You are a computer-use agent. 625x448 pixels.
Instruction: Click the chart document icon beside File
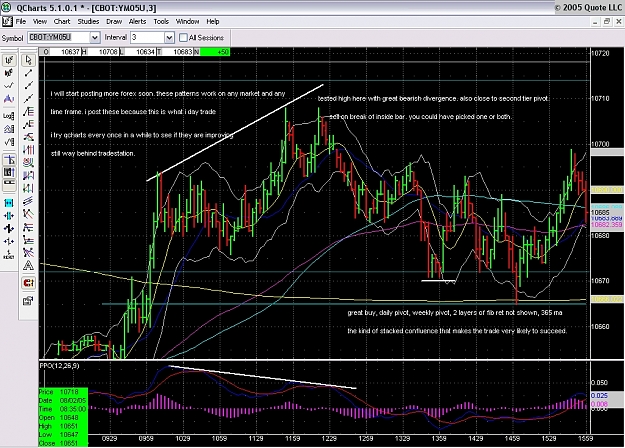click(7, 22)
